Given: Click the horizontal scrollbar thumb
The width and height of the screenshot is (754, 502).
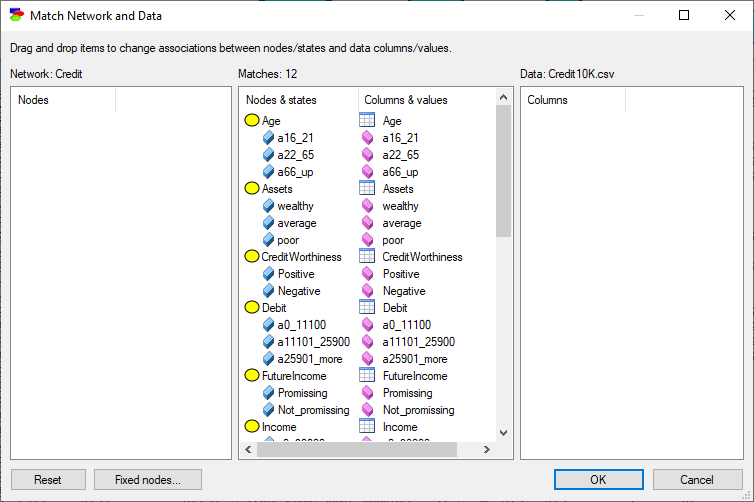Looking at the screenshot, I should tap(357, 450).
